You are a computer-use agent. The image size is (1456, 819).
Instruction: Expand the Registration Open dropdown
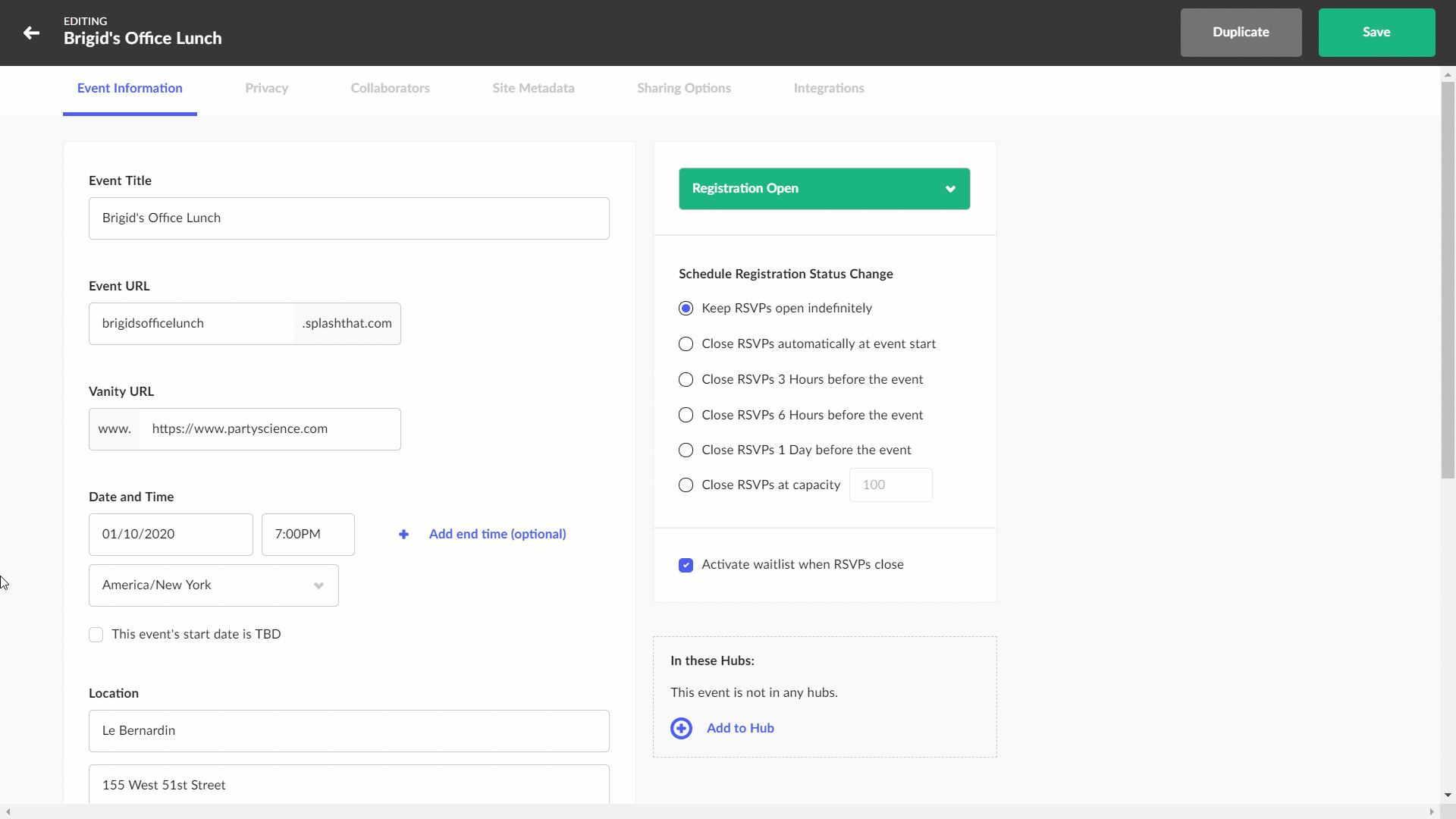pyautogui.click(x=951, y=189)
